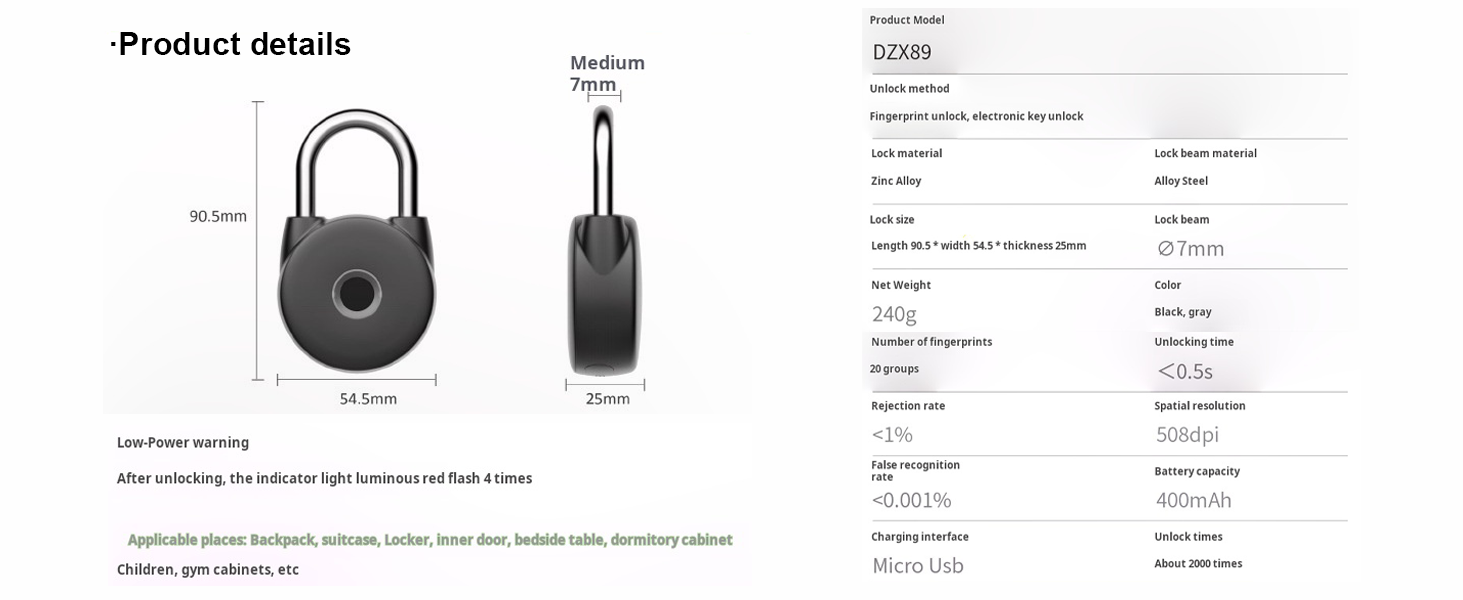The height and width of the screenshot is (600, 1463).
Task: Click the 240g net weight value
Action: (894, 314)
